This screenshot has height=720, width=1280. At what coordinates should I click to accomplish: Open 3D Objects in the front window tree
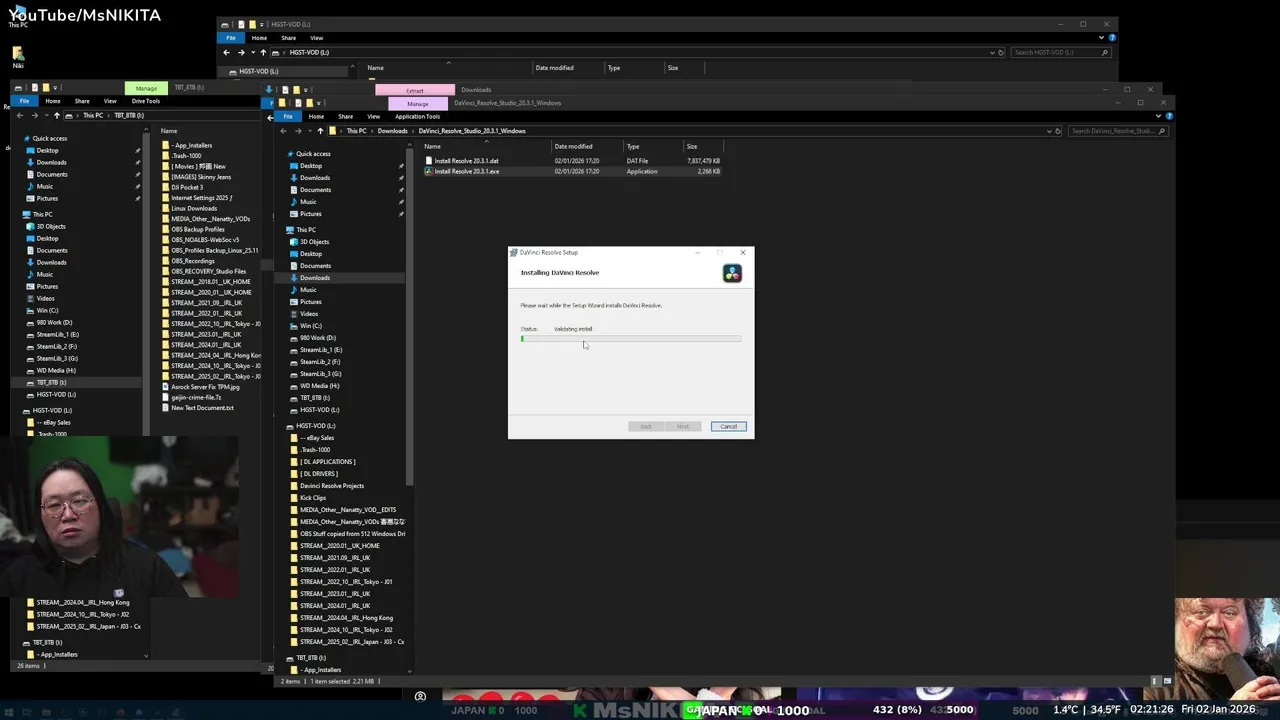pyautogui.click(x=314, y=242)
